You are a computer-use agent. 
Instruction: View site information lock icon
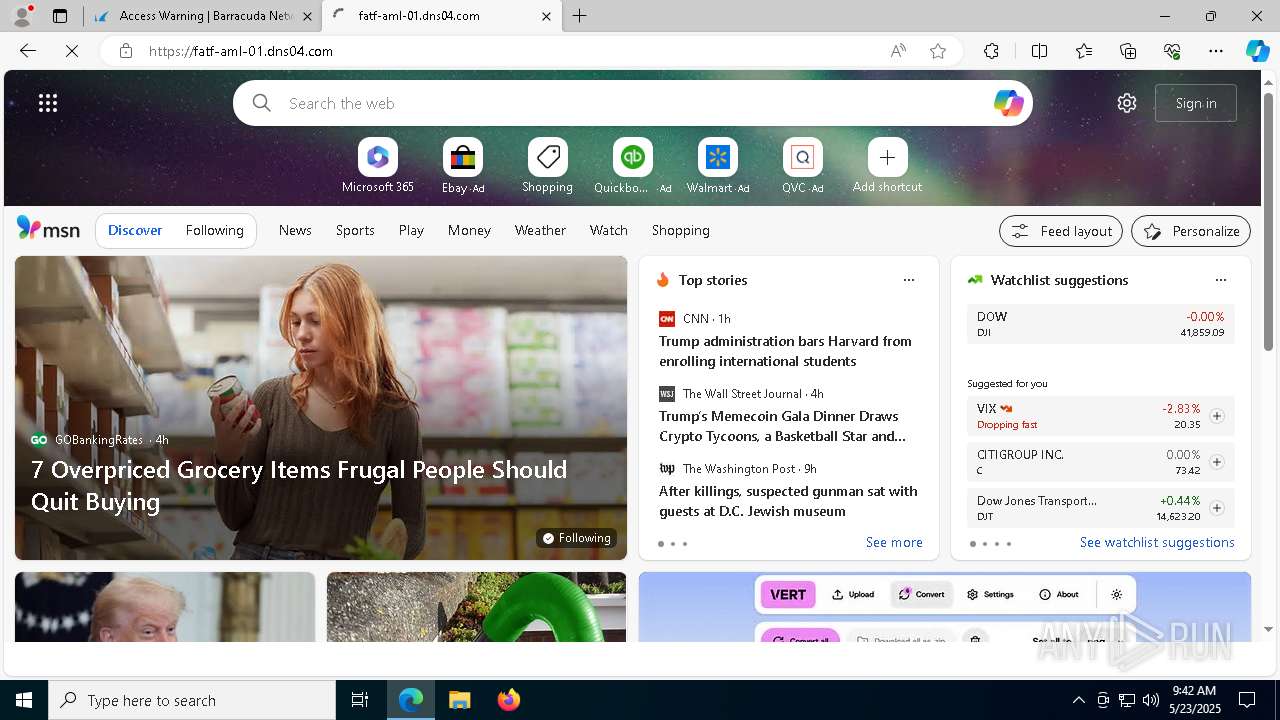click(x=126, y=51)
